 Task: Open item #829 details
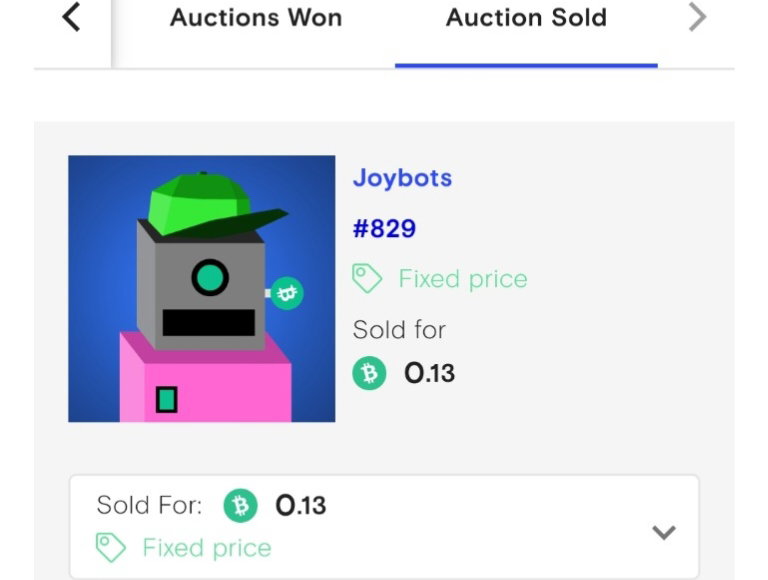pyautogui.click(x=384, y=228)
